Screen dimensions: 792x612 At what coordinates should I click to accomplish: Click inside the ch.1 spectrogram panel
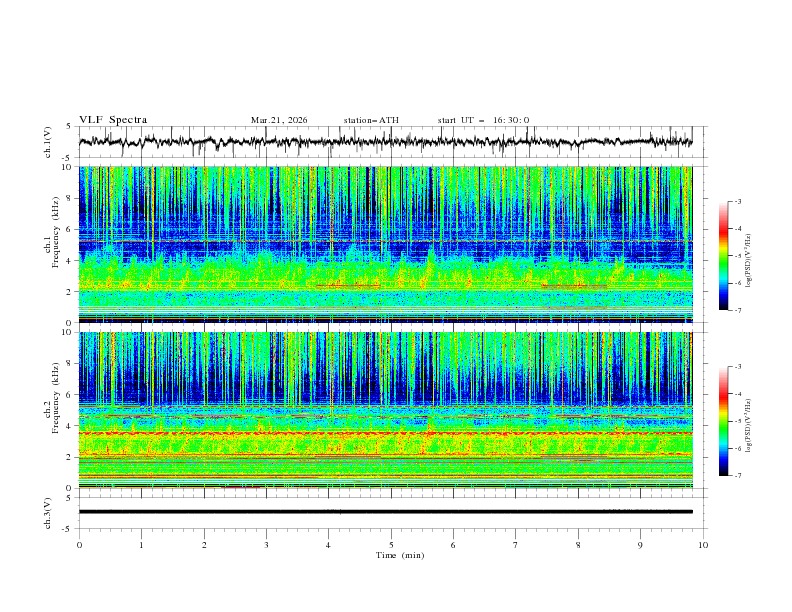point(385,244)
